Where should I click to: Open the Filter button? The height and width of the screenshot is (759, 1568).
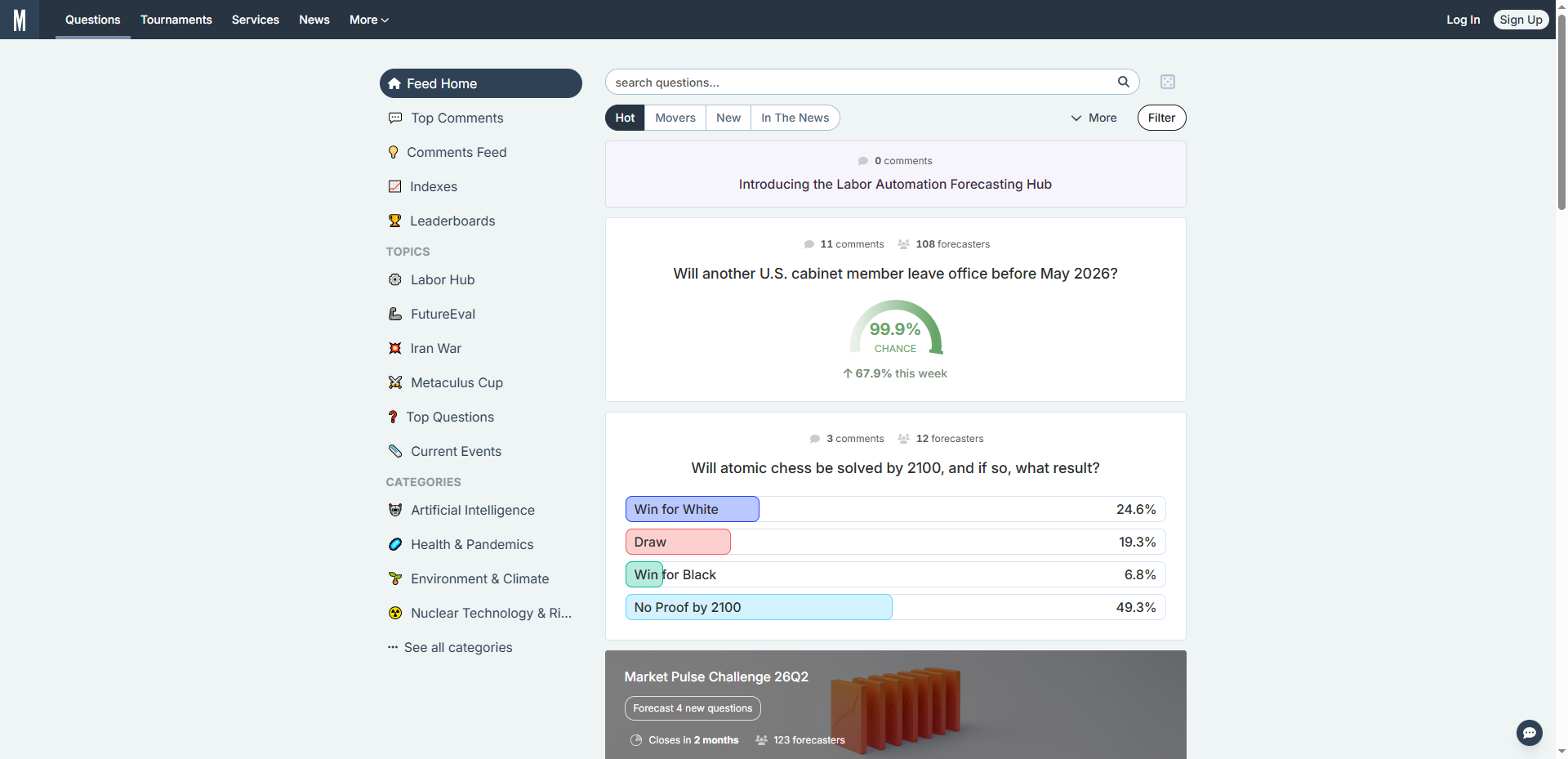[x=1161, y=118]
